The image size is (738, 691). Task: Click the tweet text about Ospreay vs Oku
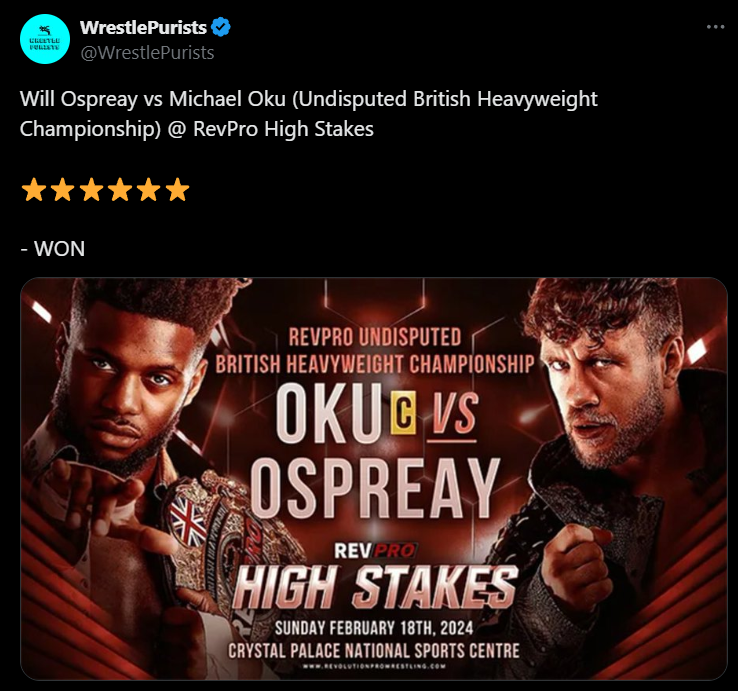(x=308, y=114)
